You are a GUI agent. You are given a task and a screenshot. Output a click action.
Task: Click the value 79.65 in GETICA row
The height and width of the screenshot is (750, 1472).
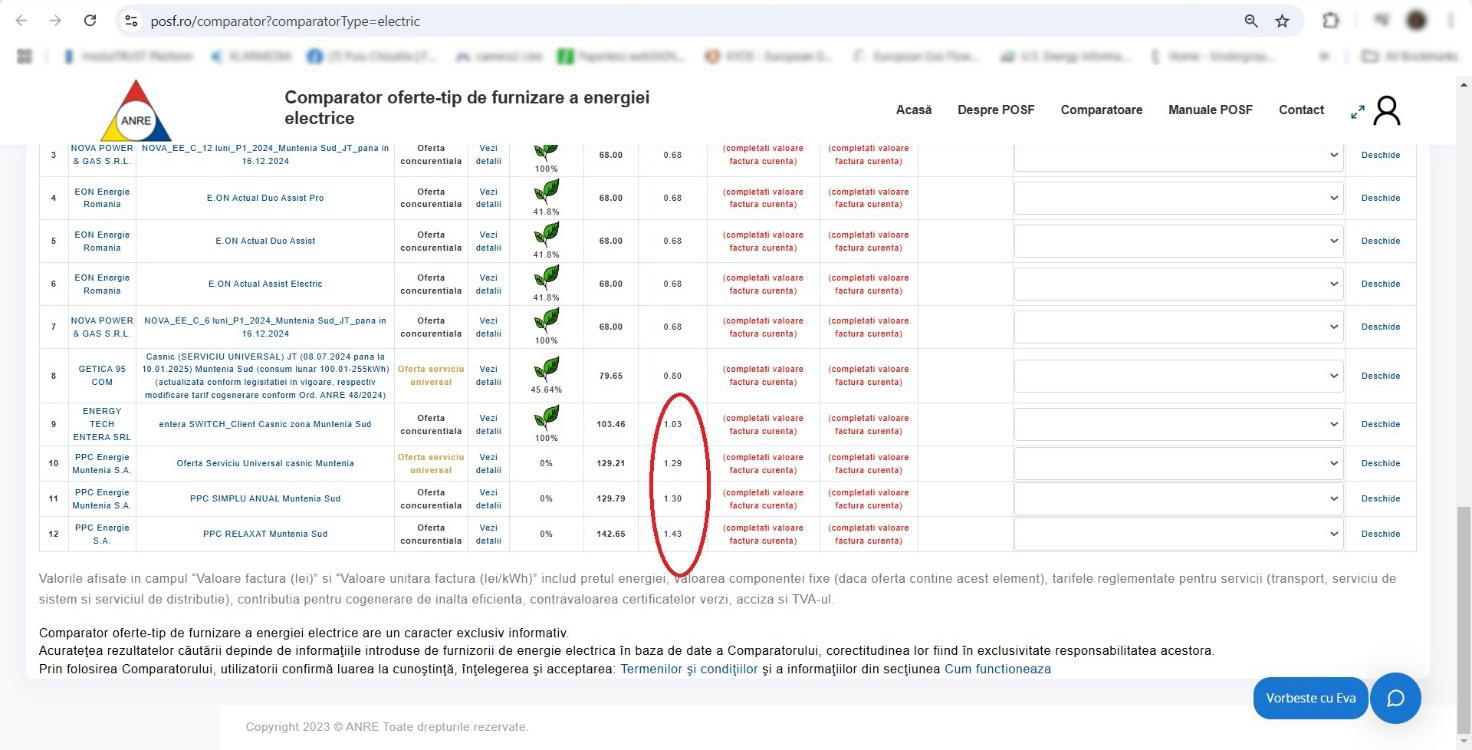pyautogui.click(x=611, y=376)
